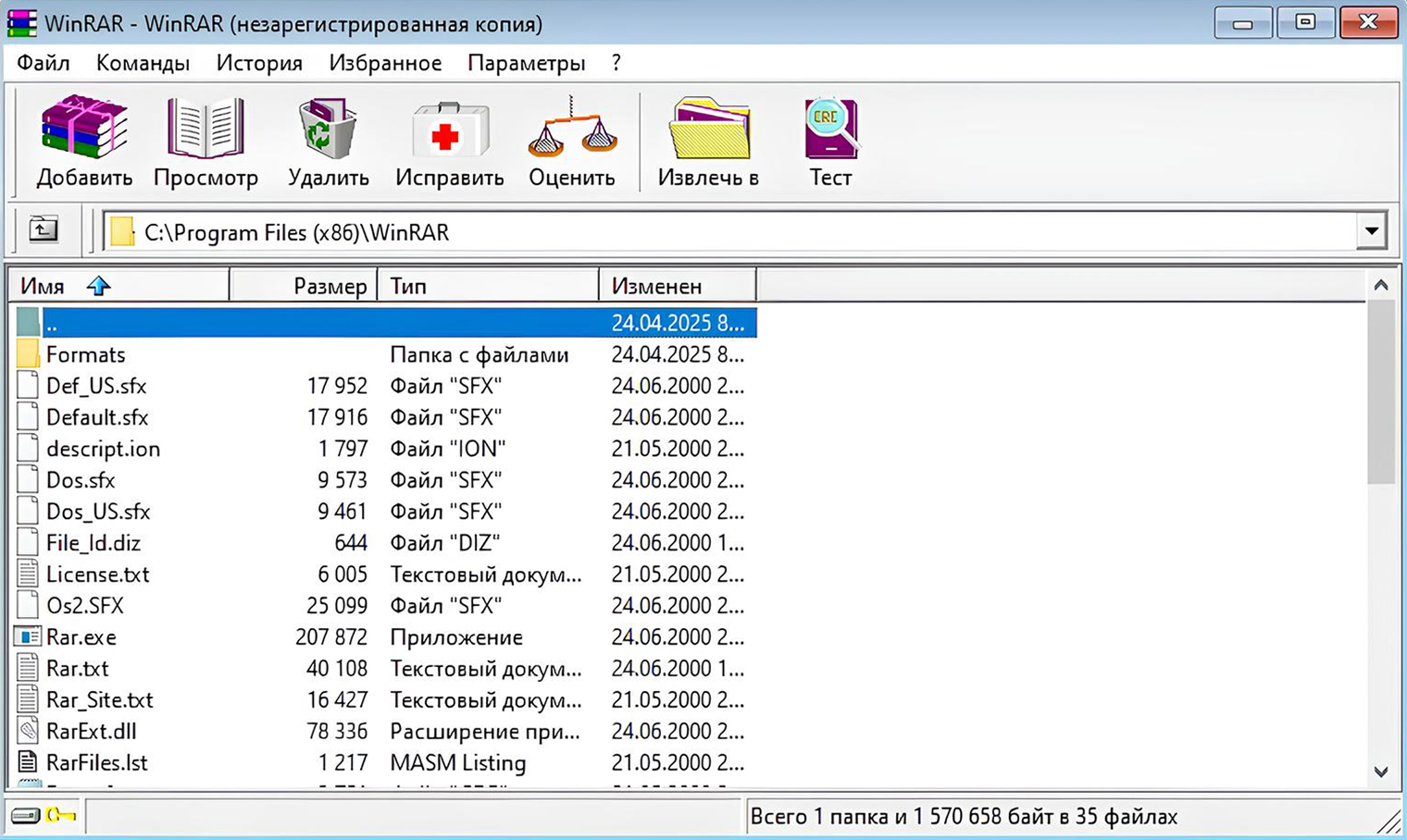The height and width of the screenshot is (840, 1407).
Task: Open the ? help menu
Action: point(616,63)
